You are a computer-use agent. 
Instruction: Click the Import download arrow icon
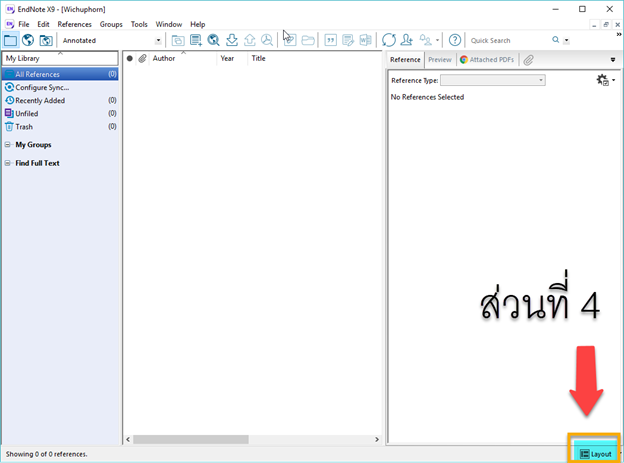coord(232,40)
